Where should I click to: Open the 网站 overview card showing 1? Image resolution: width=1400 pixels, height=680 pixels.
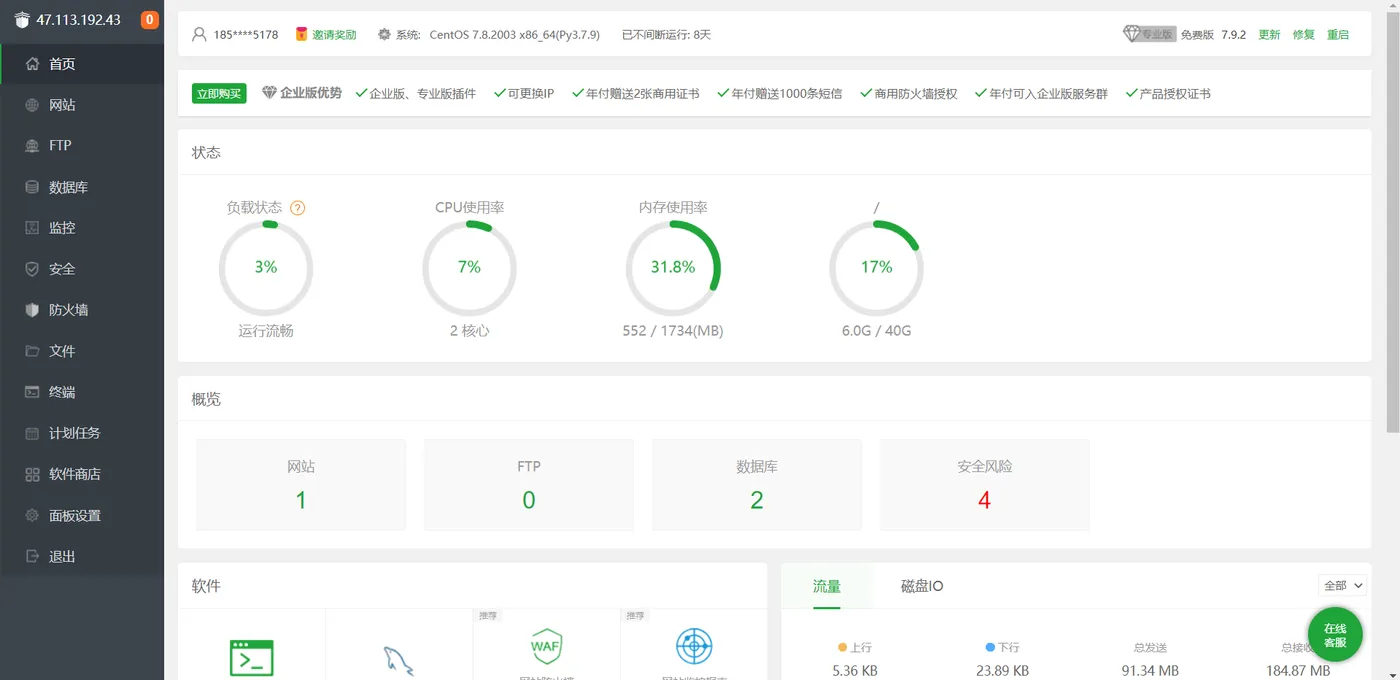(x=301, y=484)
